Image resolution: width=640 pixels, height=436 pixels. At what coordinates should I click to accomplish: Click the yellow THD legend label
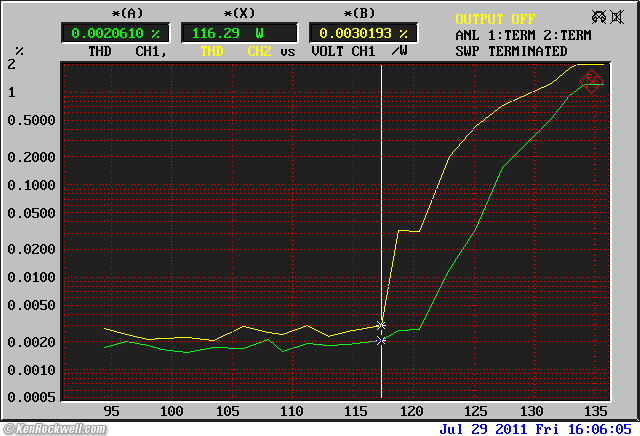(x=211, y=51)
